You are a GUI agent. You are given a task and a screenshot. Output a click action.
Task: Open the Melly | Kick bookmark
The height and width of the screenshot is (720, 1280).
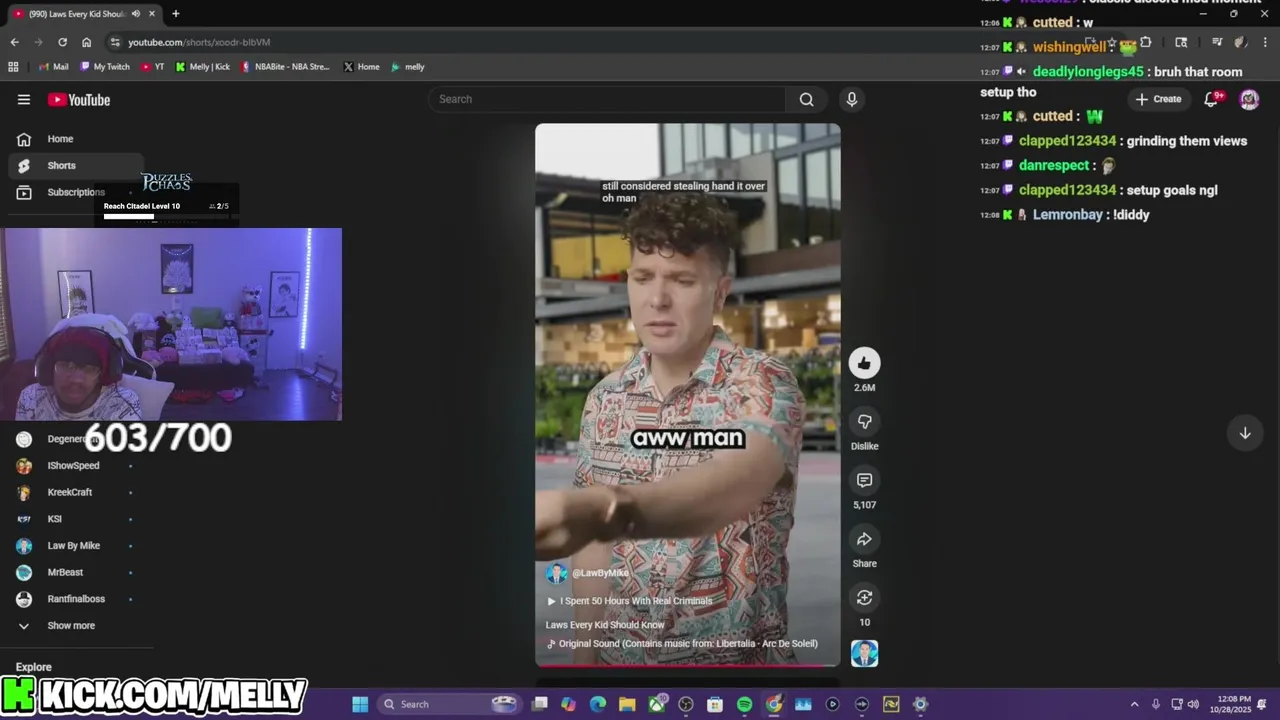(203, 67)
